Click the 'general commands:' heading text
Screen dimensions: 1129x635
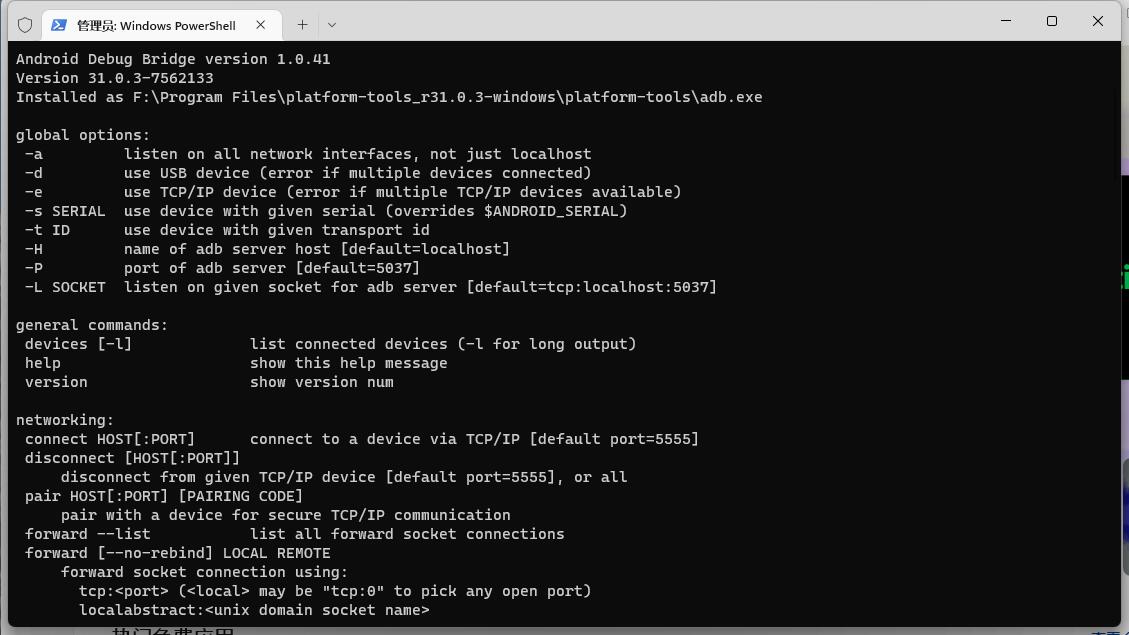coord(91,325)
